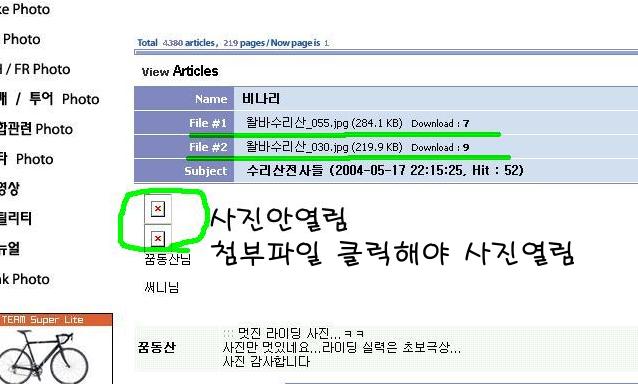This screenshot has width=638, height=384.
Task: Click the first broken image icon
Action: point(158,209)
